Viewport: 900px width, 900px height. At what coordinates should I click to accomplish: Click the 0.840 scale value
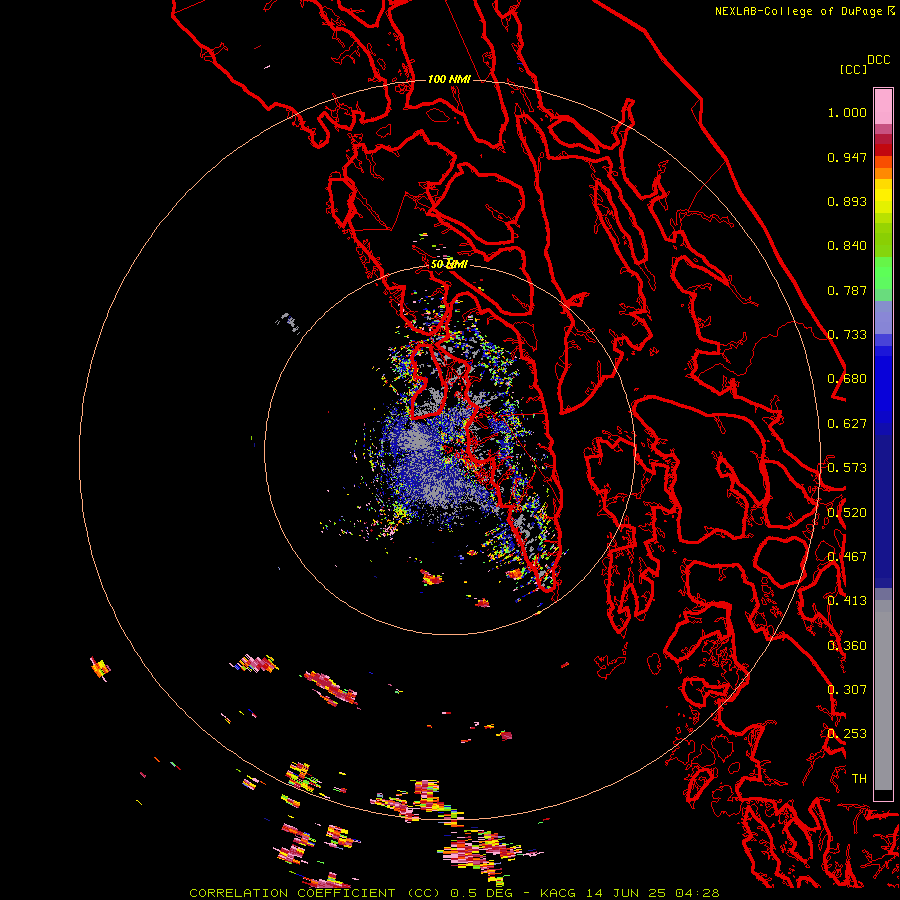click(847, 246)
